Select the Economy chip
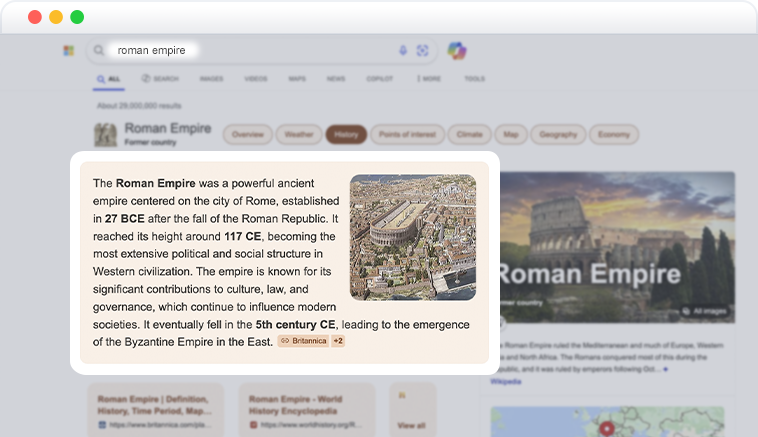Image resolution: width=758 pixels, height=437 pixels. (x=614, y=134)
